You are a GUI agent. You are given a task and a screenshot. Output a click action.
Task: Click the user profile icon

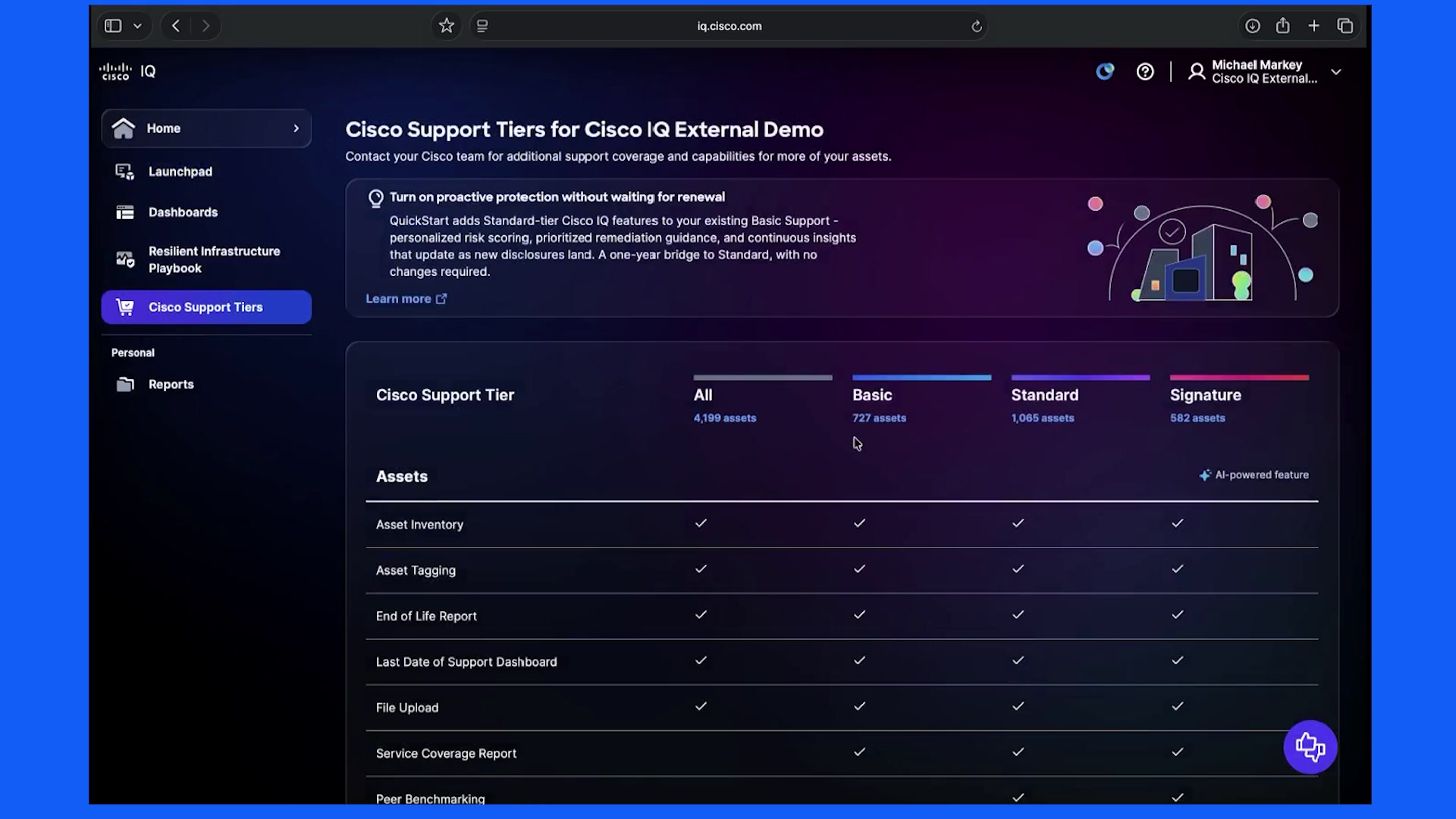click(x=1197, y=71)
